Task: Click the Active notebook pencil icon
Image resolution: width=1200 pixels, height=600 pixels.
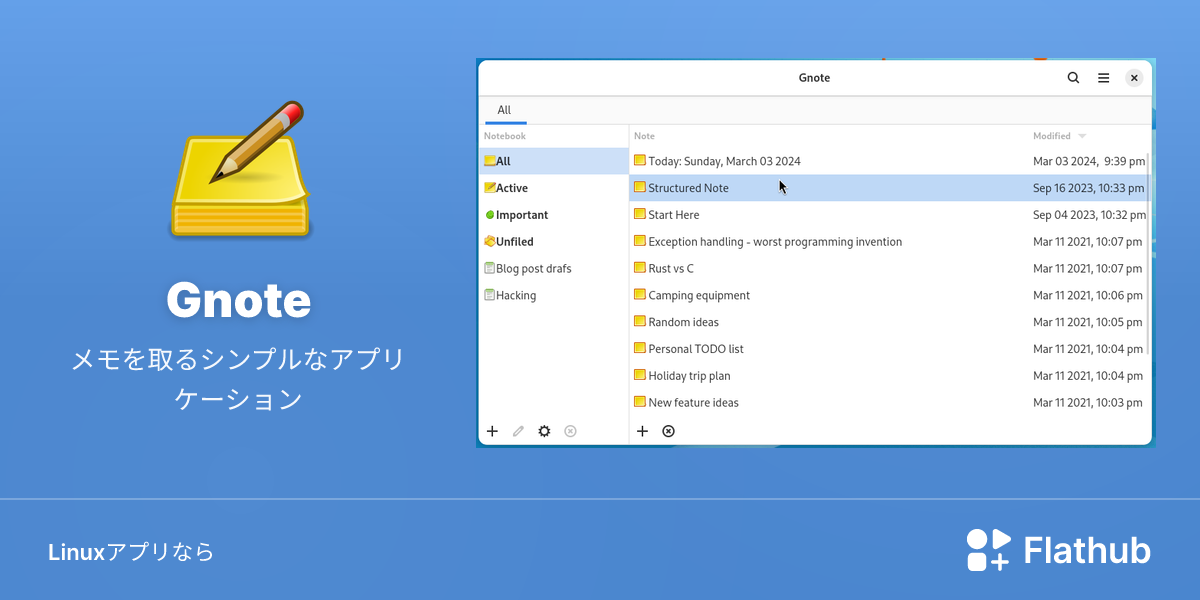Action: click(490, 188)
